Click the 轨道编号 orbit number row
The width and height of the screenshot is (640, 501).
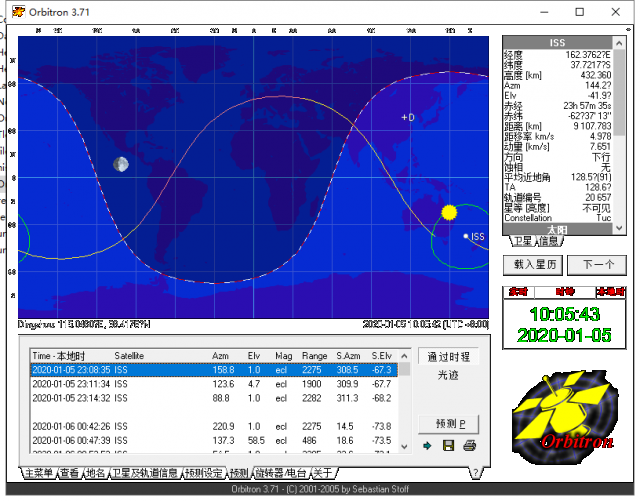pos(557,198)
